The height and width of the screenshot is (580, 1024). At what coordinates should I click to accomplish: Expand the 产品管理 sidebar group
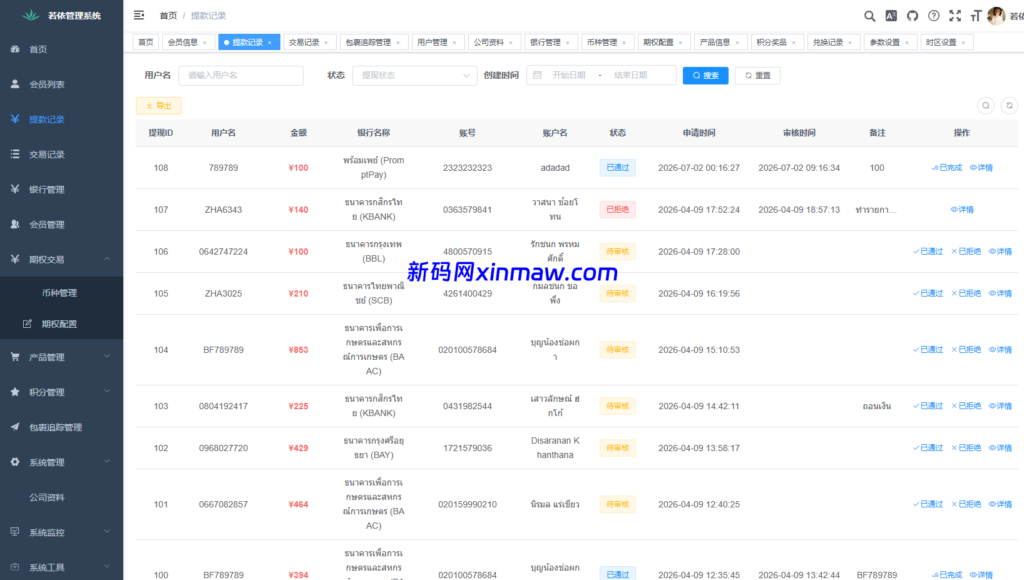pos(61,357)
